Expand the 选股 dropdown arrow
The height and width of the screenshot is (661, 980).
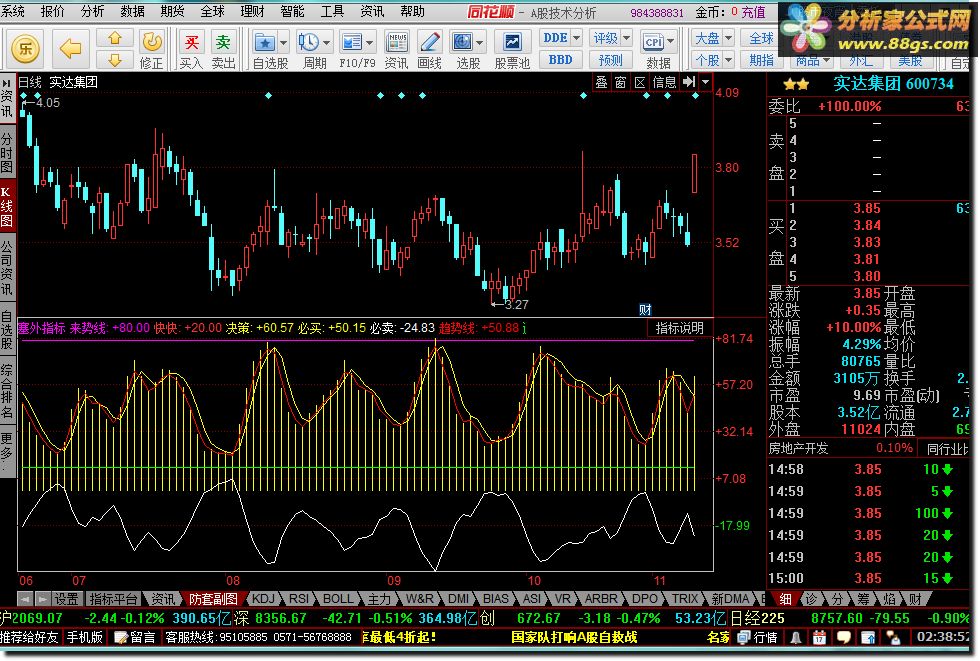479,43
